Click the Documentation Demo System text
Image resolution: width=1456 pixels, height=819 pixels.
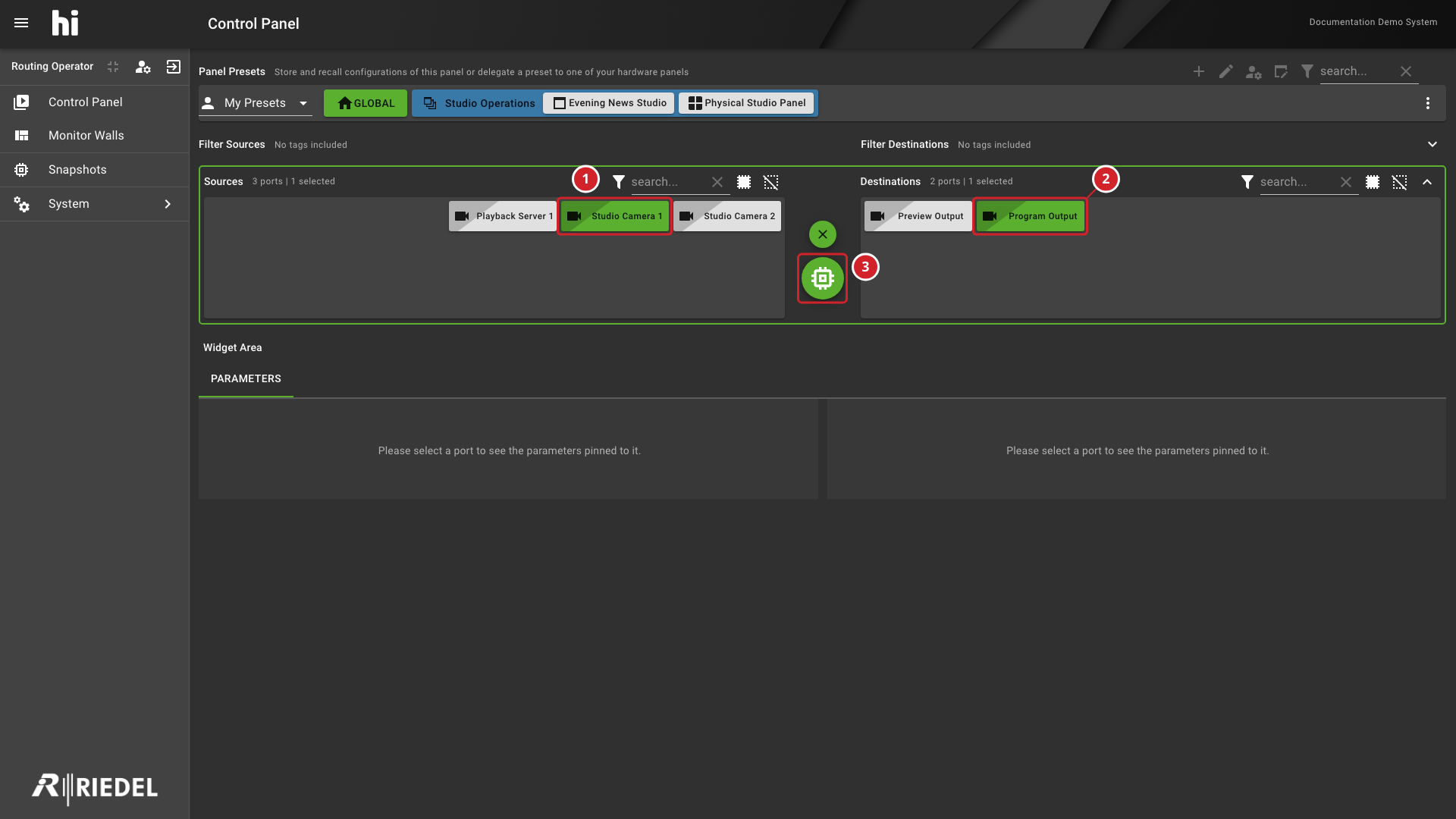tap(1373, 22)
